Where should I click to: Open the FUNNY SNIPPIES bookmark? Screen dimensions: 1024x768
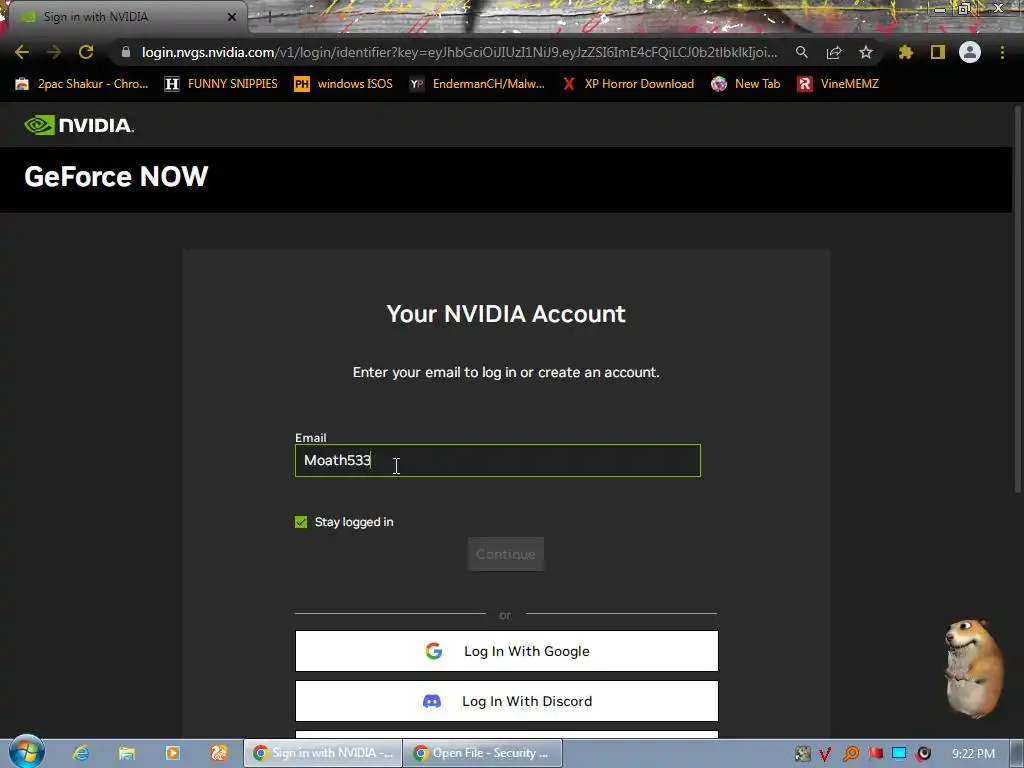point(221,84)
